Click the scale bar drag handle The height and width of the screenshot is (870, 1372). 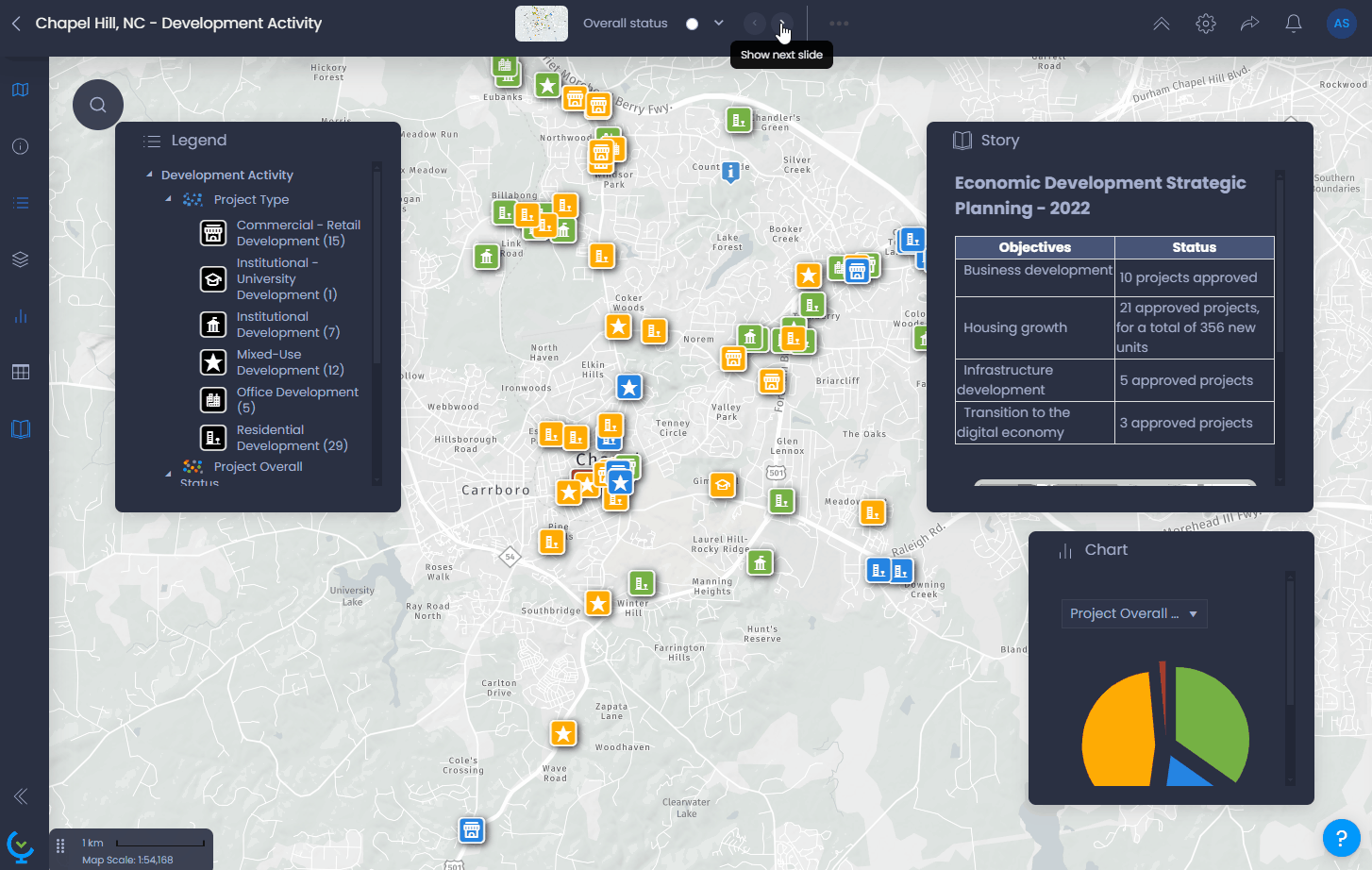pyautogui.click(x=60, y=845)
